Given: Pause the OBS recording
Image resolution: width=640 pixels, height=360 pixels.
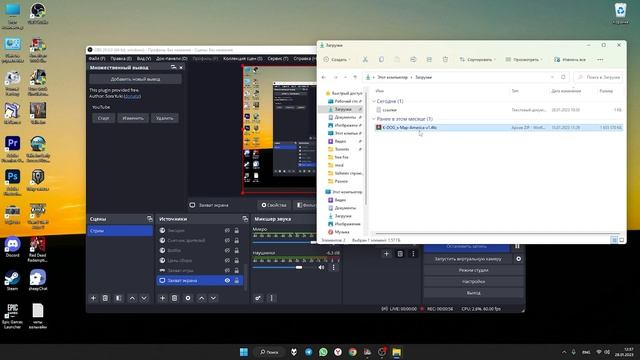Looking at the screenshot, I should [518, 246].
